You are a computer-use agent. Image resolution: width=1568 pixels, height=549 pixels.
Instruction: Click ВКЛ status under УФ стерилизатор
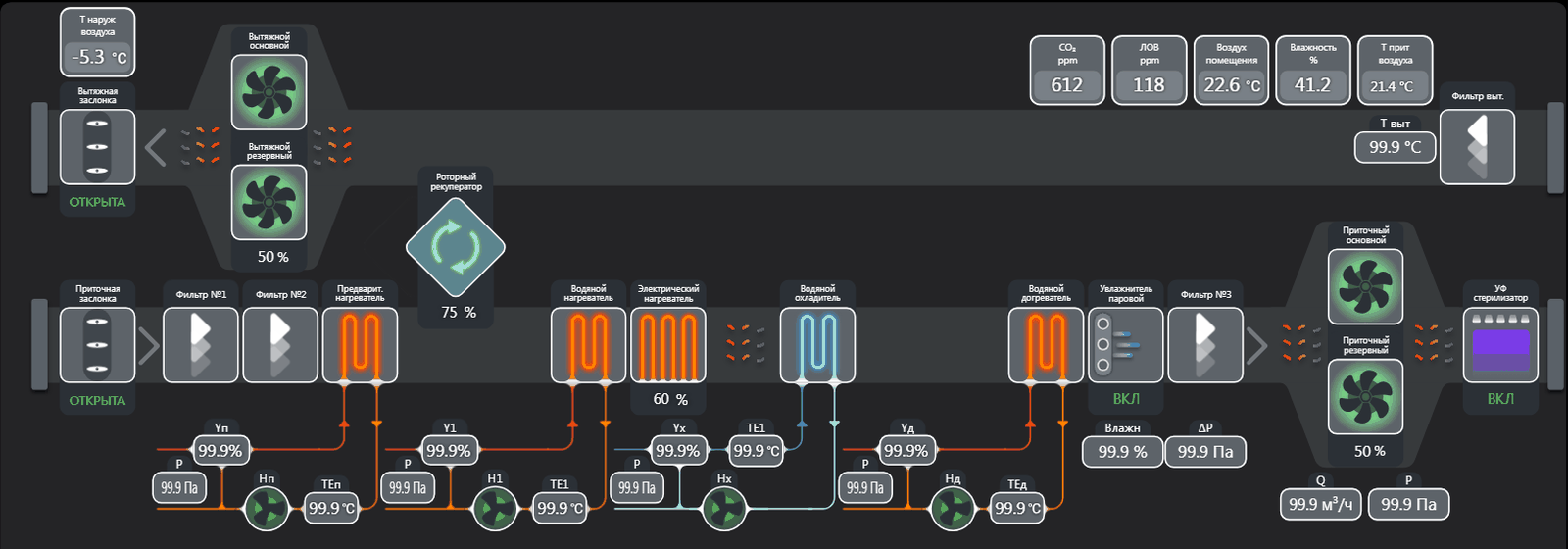pyautogui.click(x=1500, y=399)
